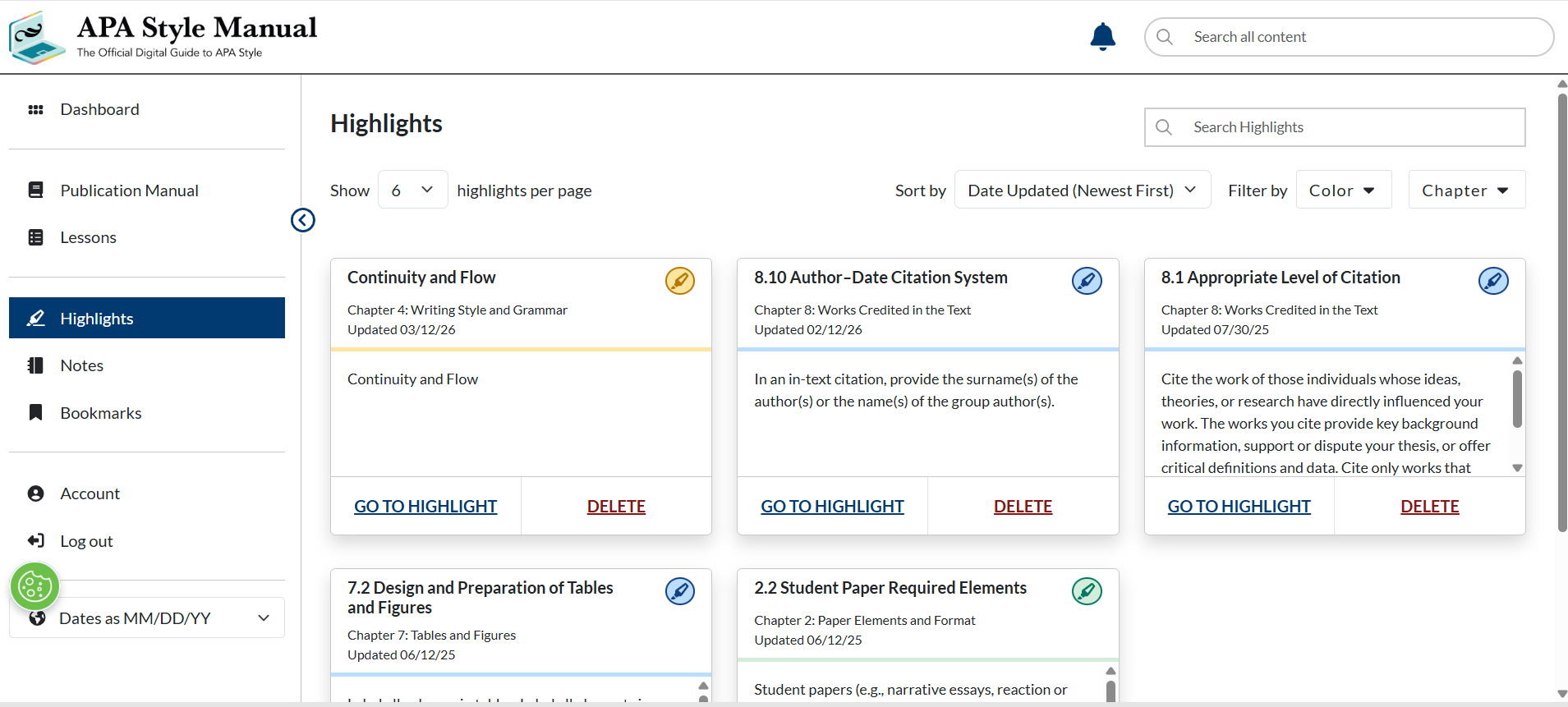Delete the 8.10 Author–Date Citation System highlight
The image size is (1568, 707).
pos(1023,507)
